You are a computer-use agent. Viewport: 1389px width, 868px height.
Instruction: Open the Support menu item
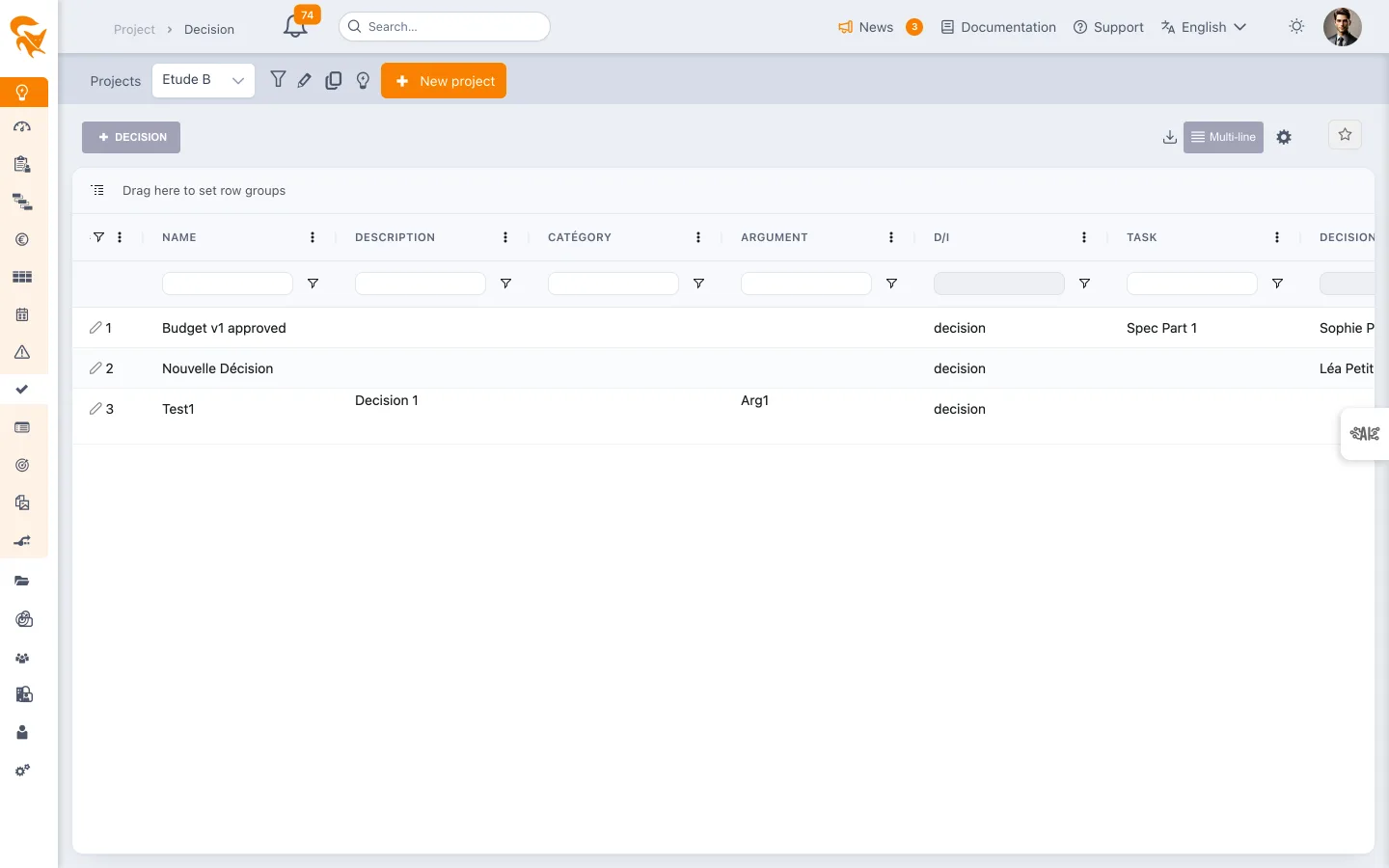[1108, 27]
